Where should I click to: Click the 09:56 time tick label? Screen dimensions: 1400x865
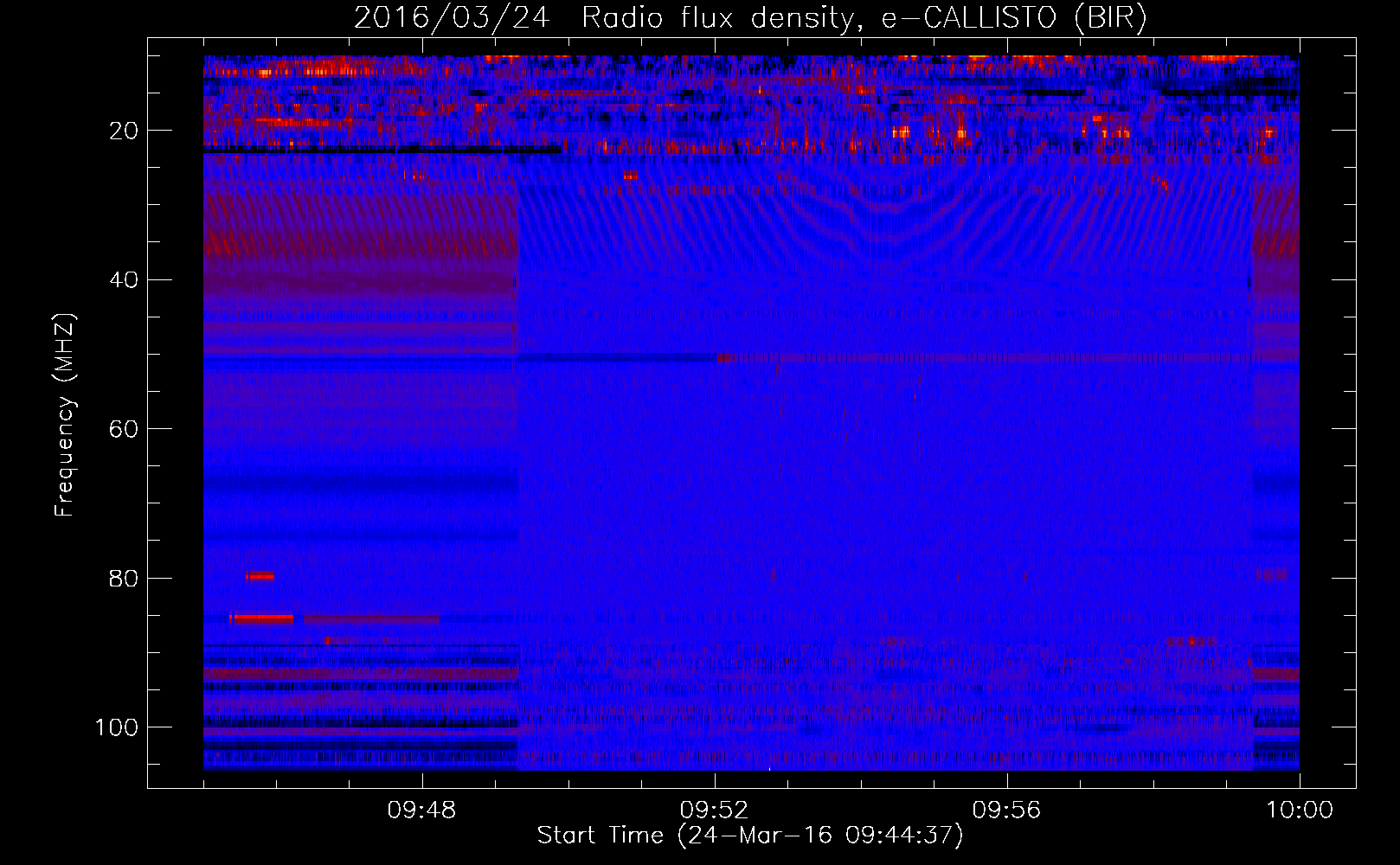1007,811
